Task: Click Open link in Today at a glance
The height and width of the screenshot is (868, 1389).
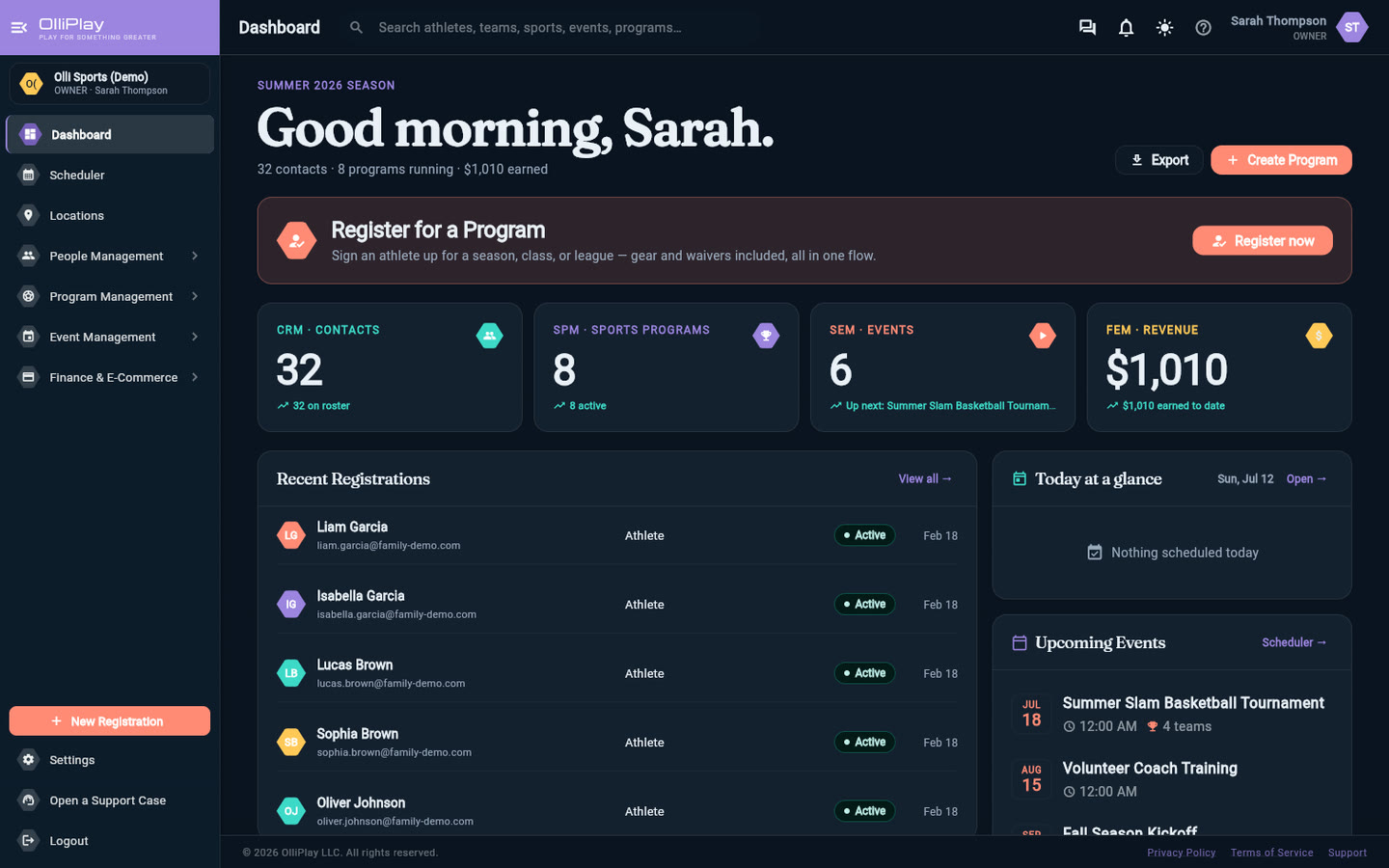Action: pyautogui.click(x=1307, y=478)
